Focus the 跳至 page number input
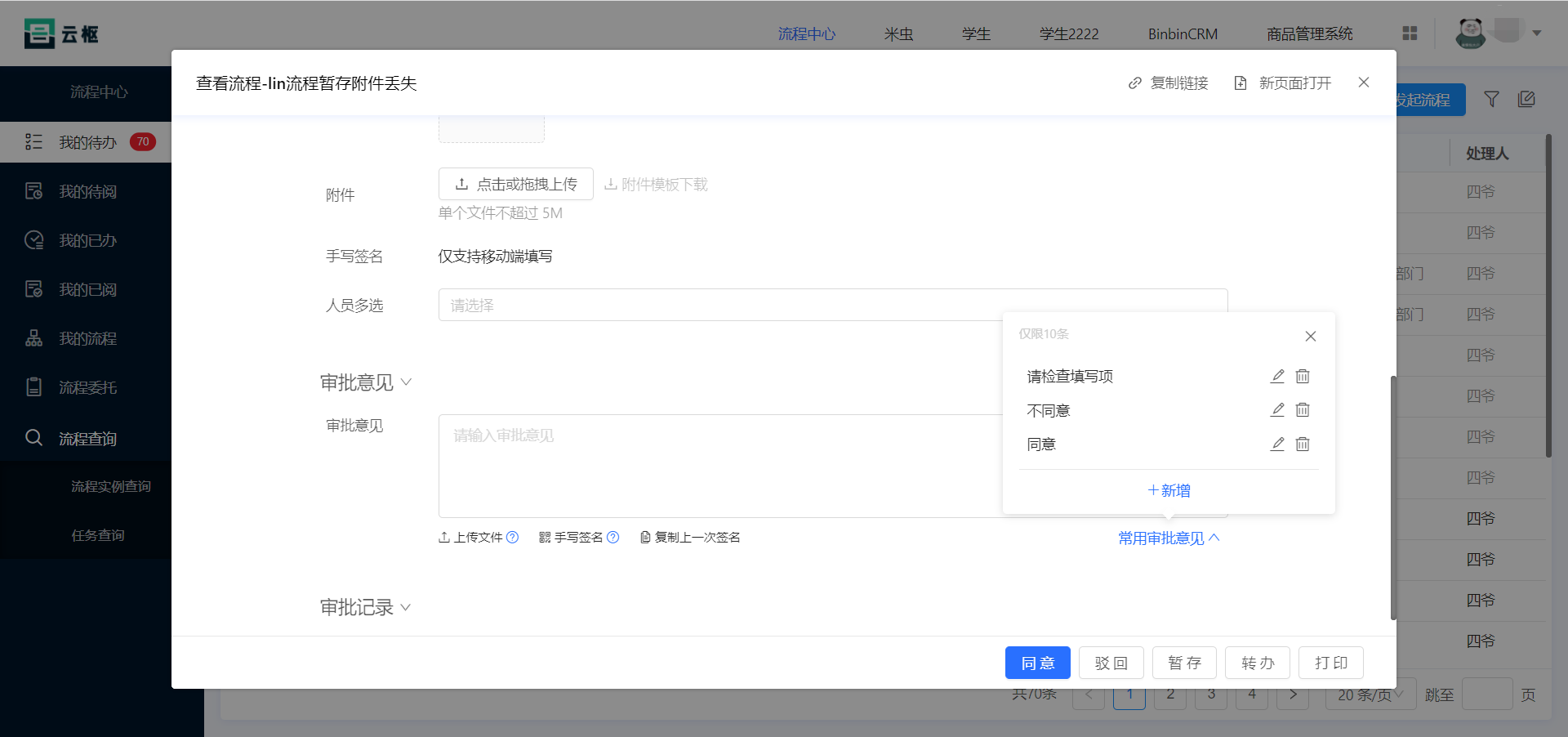This screenshot has height=737, width=1568. [x=1487, y=695]
